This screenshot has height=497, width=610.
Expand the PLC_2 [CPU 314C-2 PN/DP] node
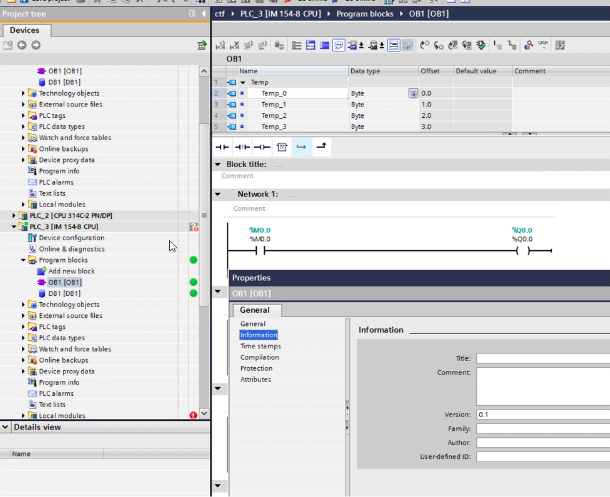(14, 215)
